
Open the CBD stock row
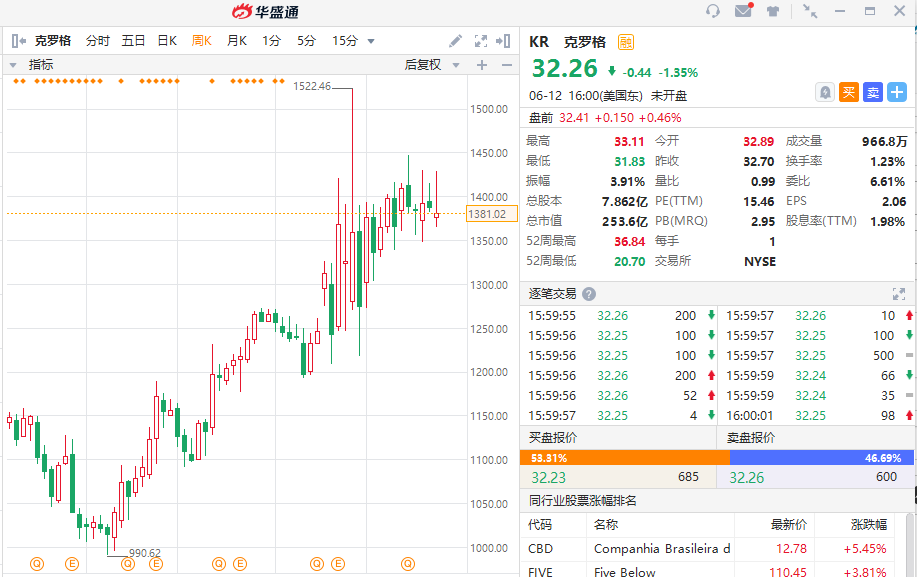pyautogui.click(x=708, y=549)
